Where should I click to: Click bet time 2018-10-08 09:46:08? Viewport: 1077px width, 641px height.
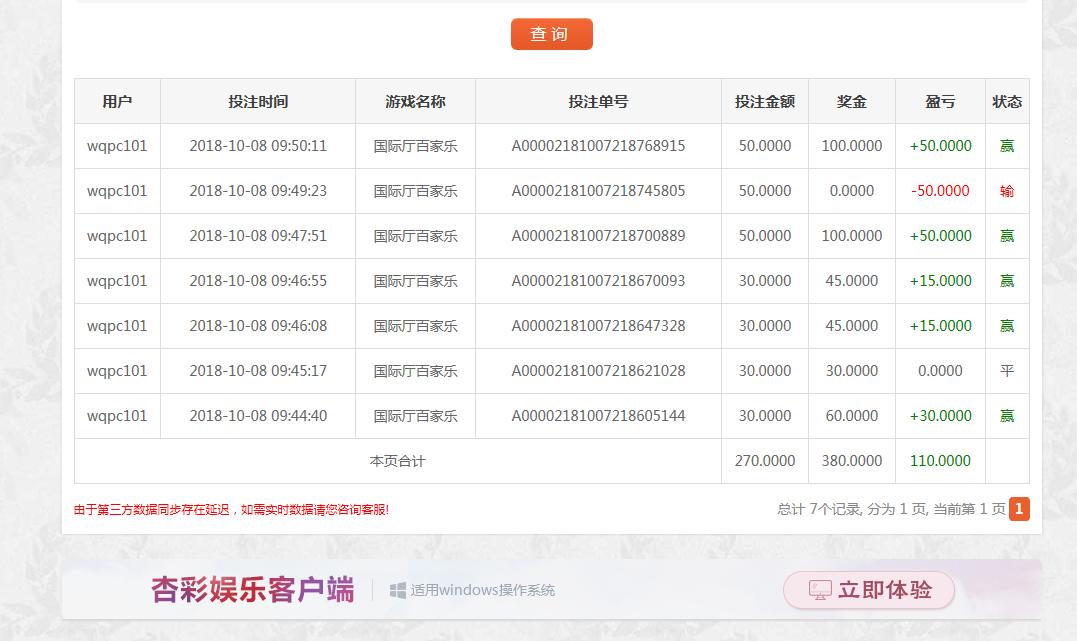click(258, 326)
